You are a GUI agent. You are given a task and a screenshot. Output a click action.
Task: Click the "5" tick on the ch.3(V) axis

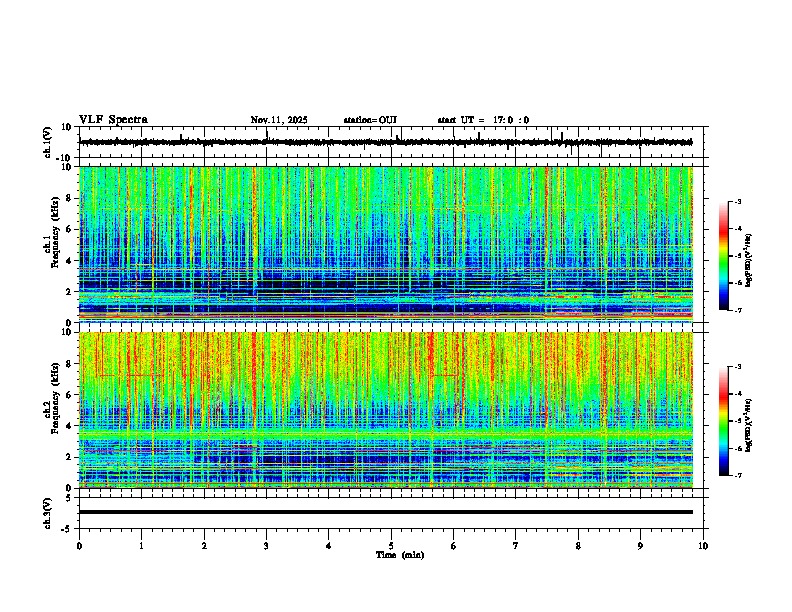point(70,497)
